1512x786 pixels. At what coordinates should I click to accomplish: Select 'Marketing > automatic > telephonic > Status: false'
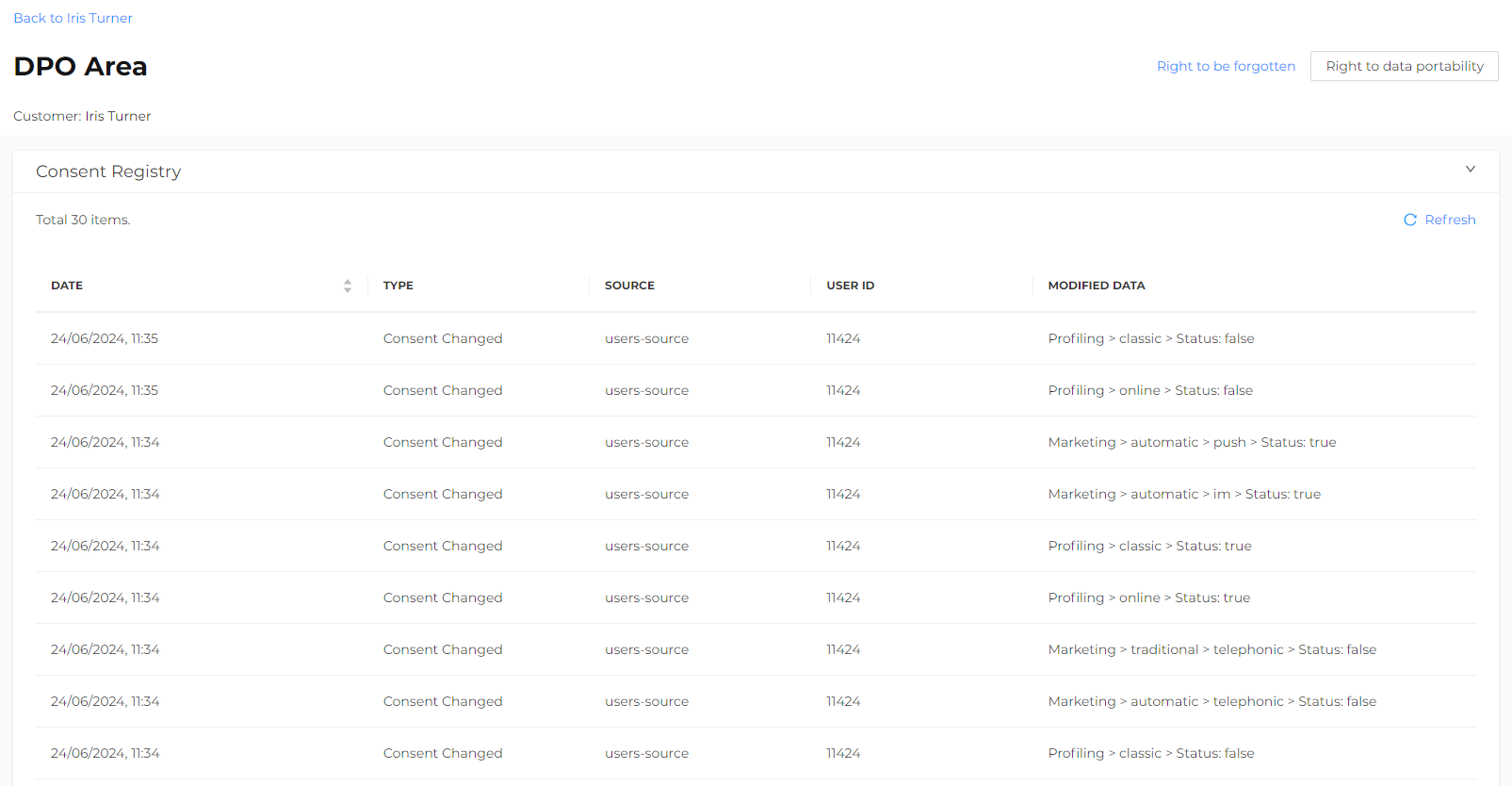[1212, 701]
